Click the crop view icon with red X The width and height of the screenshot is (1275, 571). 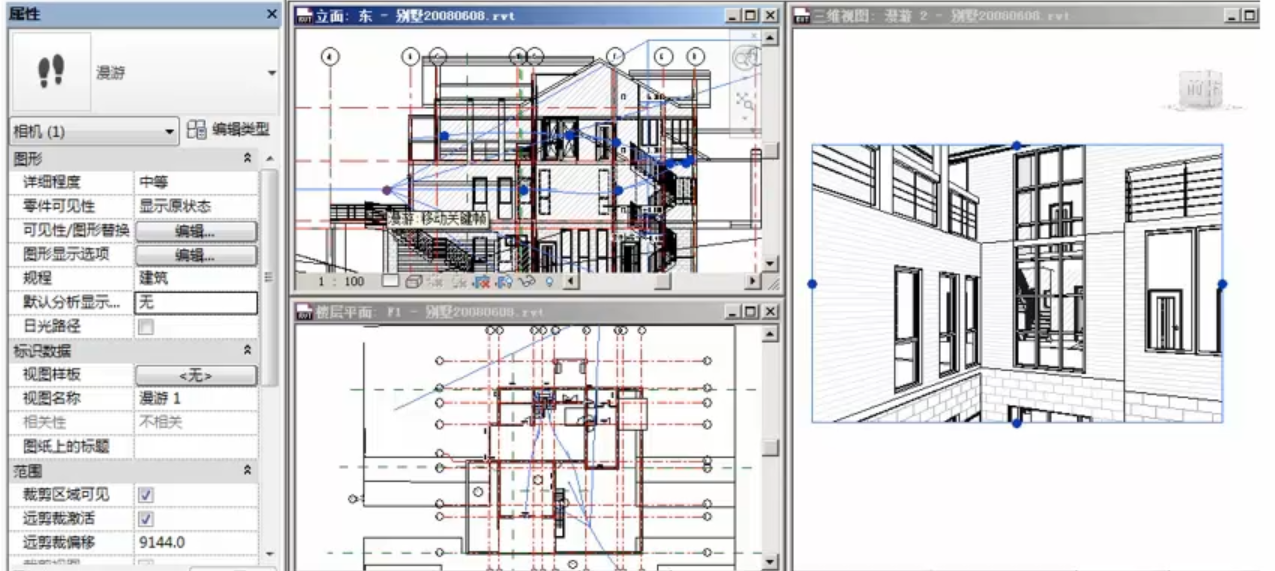coord(481,282)
